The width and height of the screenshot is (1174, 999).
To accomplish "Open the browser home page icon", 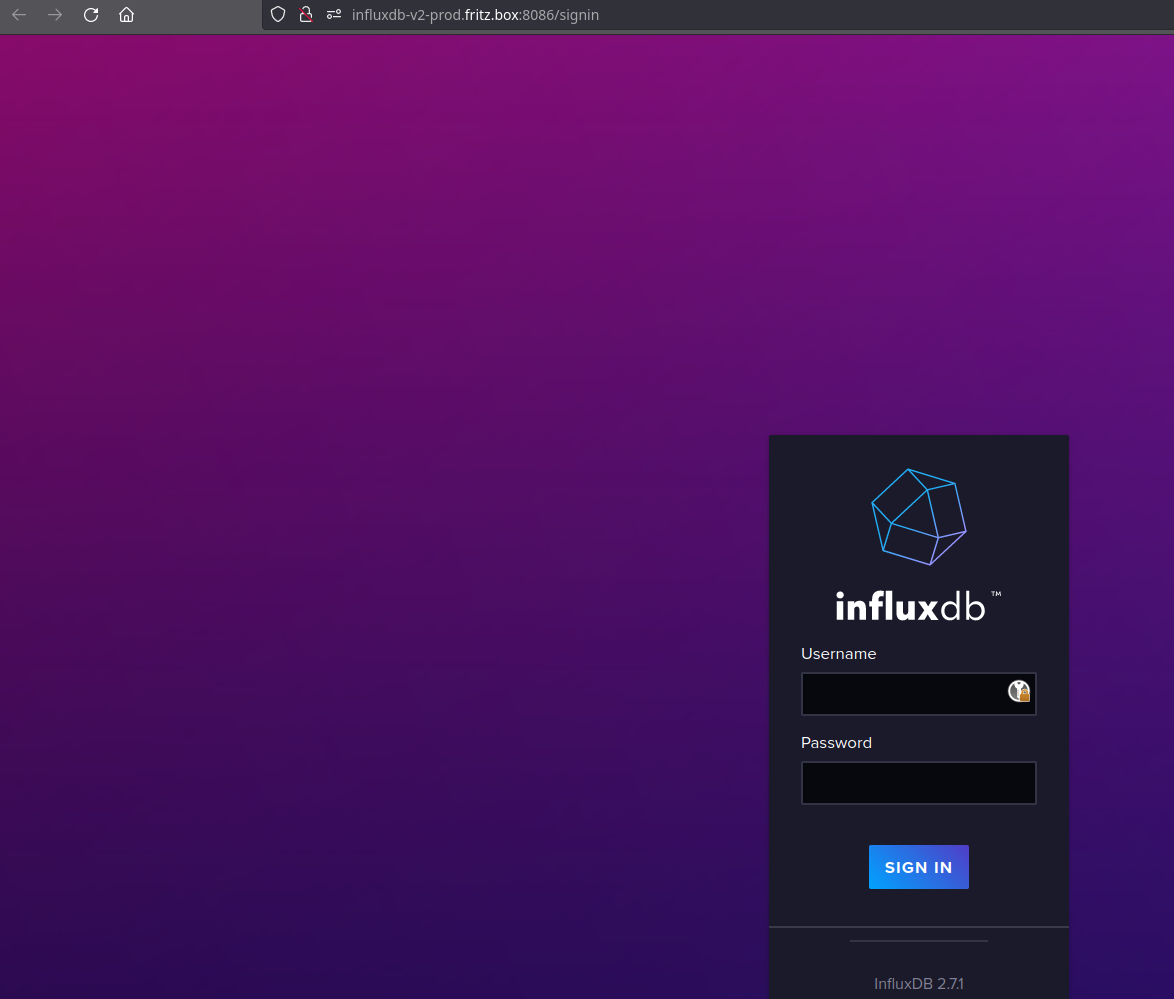I will tap(127, 15).
